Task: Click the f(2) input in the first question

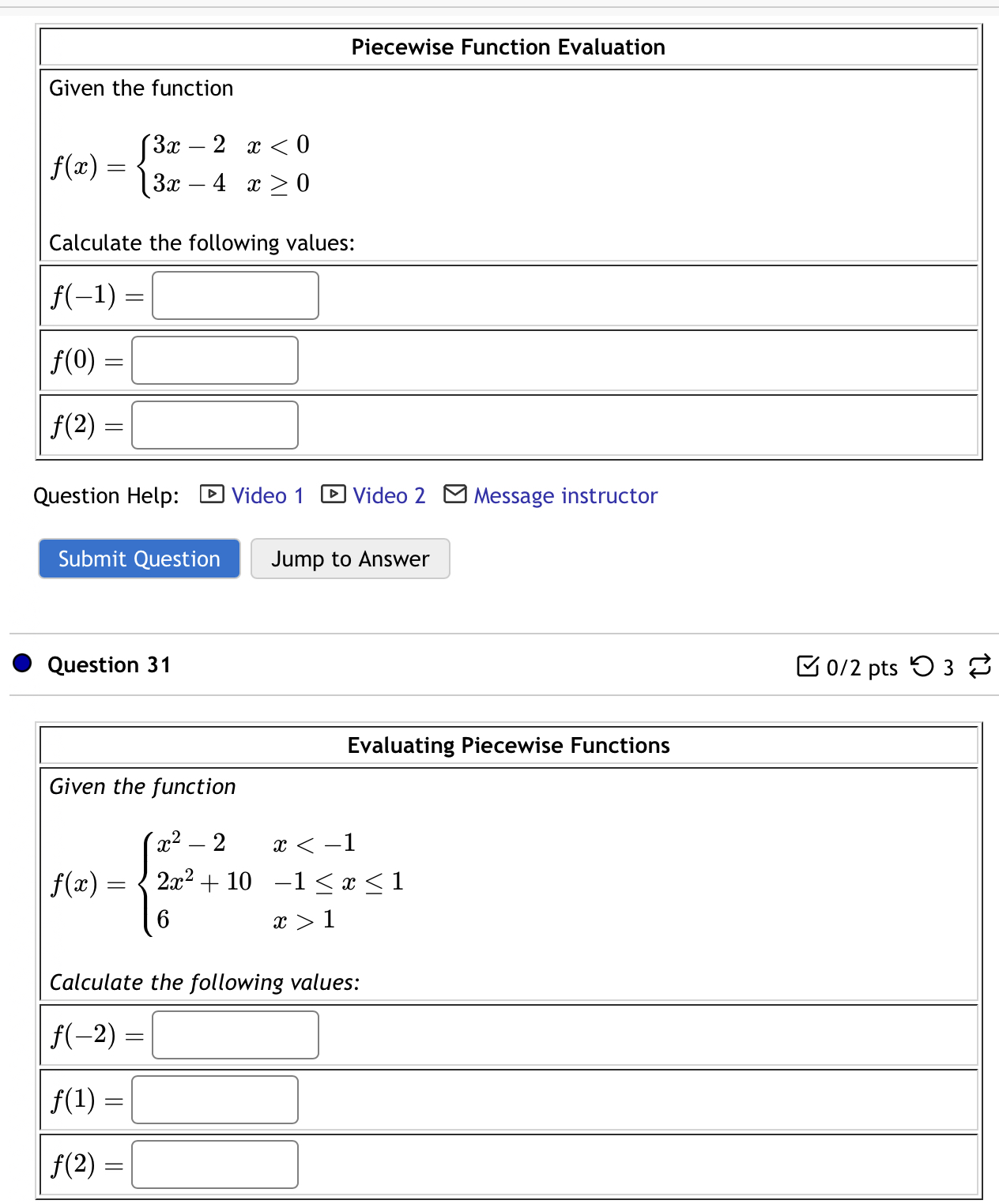Action: [x=213, y=425]
